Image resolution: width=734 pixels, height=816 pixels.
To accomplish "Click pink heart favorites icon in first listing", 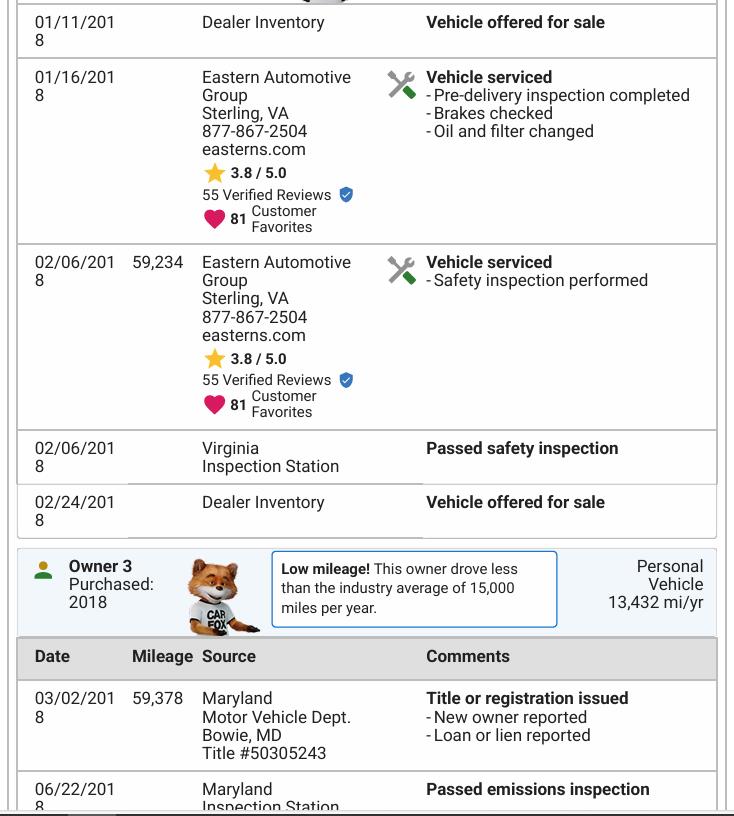I will (214, 219).
